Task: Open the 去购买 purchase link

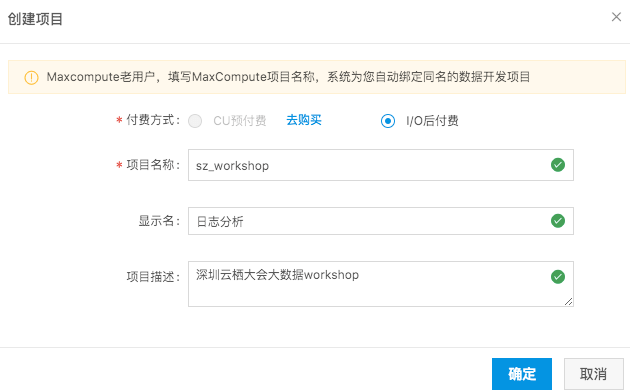Action: 304,120
